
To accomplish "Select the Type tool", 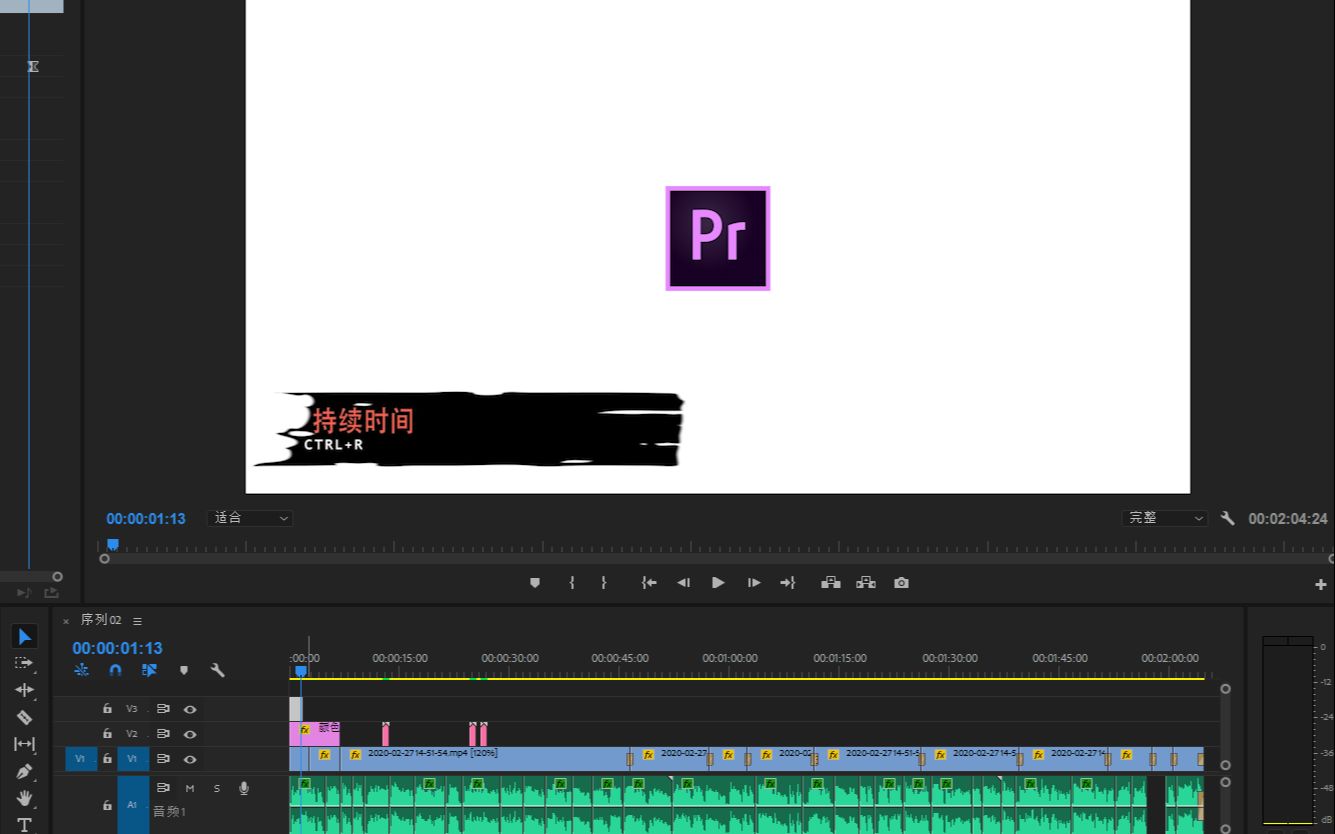I will (24, 824).
